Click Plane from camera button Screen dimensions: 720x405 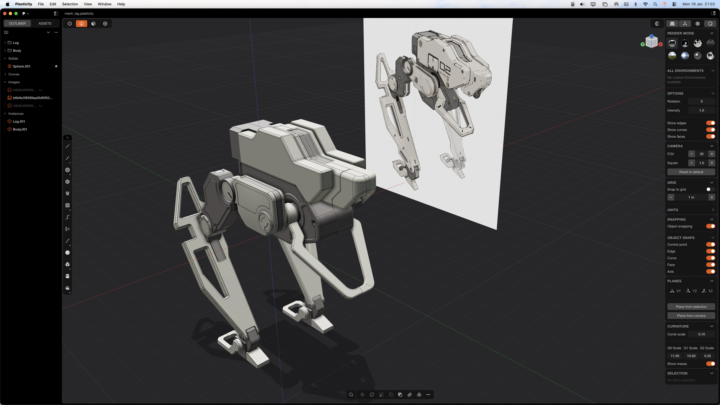point(691,315)
